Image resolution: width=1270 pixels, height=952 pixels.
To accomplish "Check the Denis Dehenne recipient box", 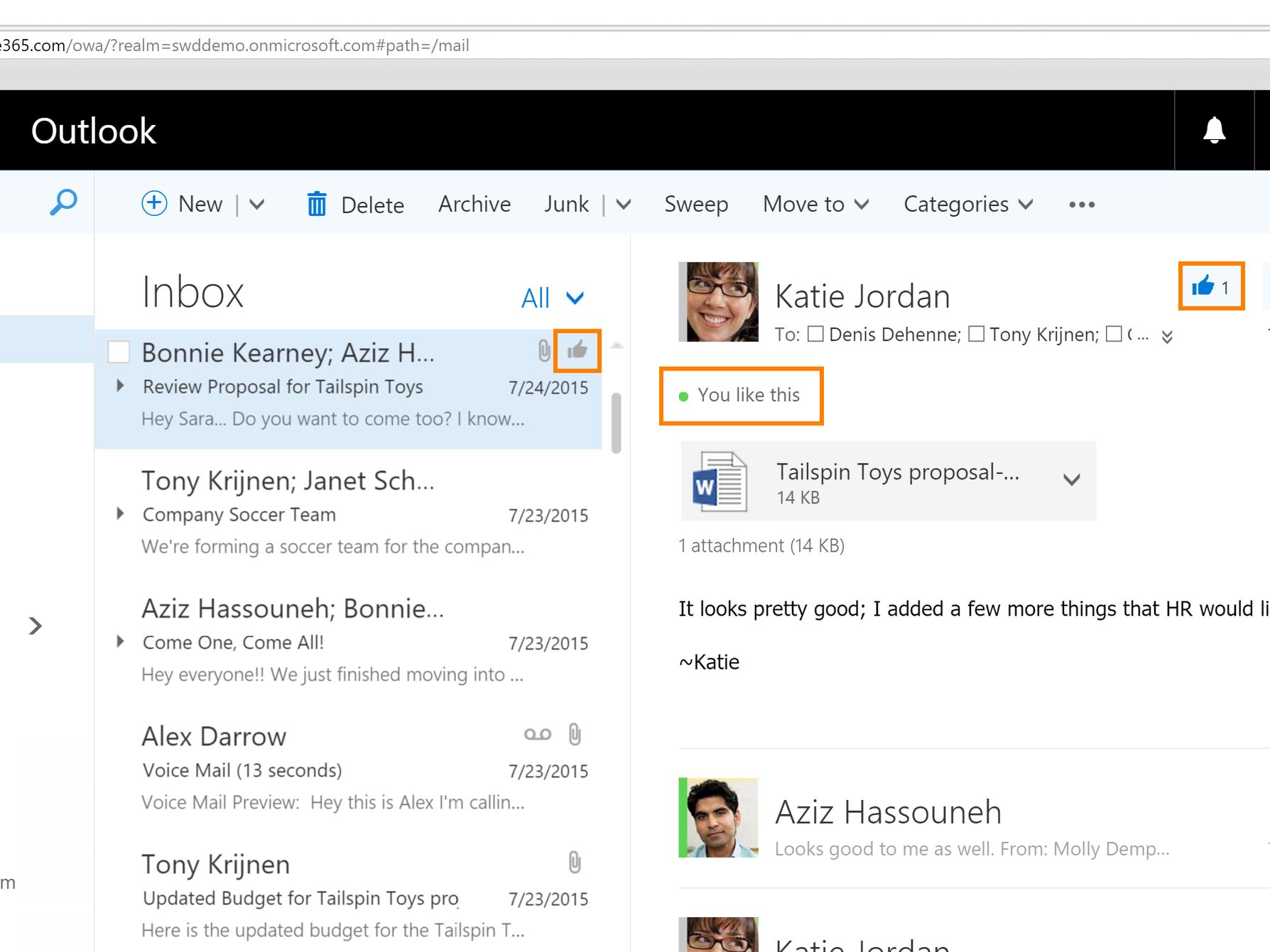I will tap(815, 334).
